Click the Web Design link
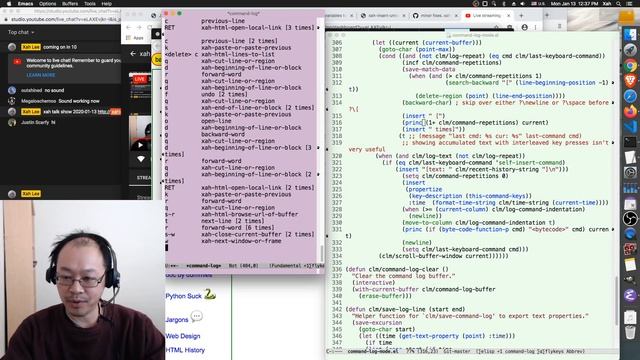The image size is (640, 360). pyautogui.click(x=183, y=336)
